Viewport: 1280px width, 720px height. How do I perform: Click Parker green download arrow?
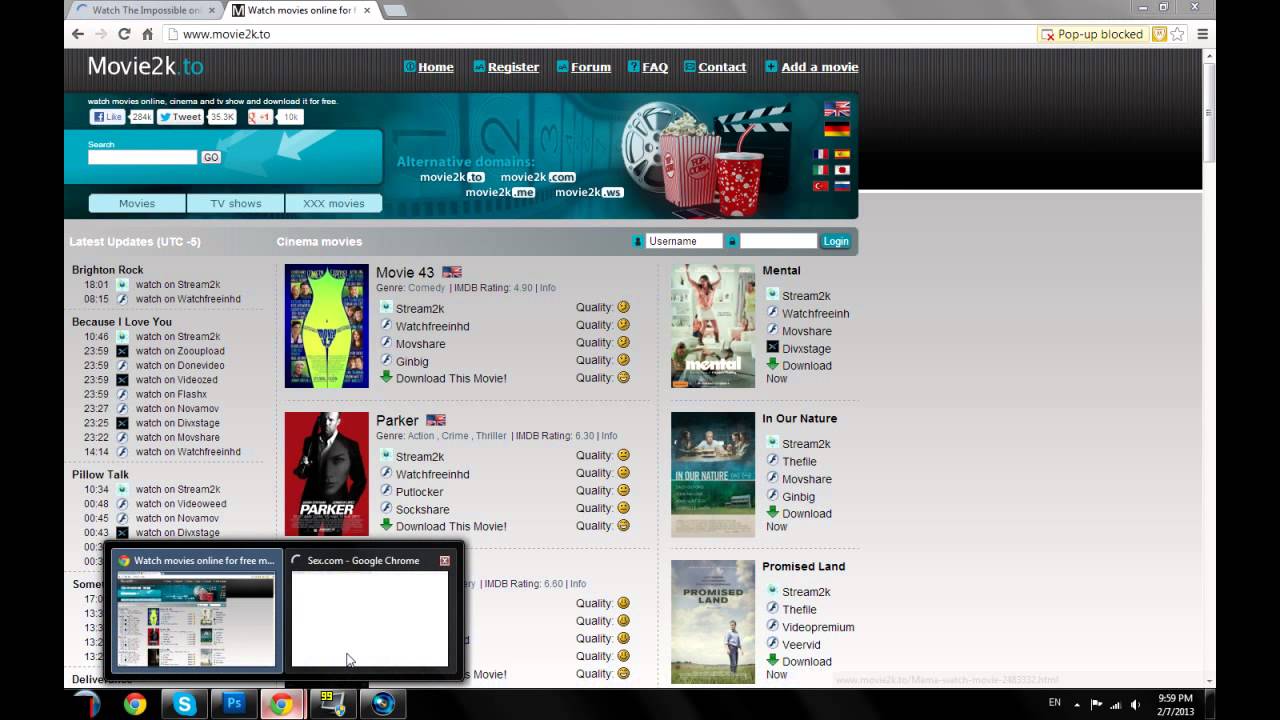(x=386, y=525)
